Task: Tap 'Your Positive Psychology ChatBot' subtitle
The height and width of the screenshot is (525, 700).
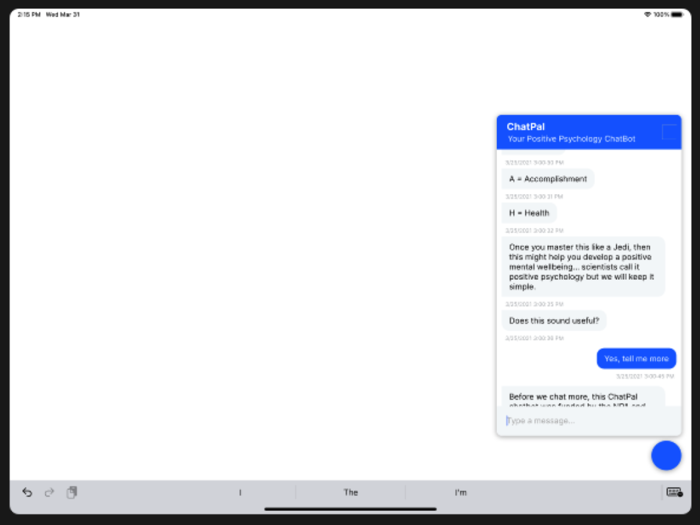Action: click(571, 139)
